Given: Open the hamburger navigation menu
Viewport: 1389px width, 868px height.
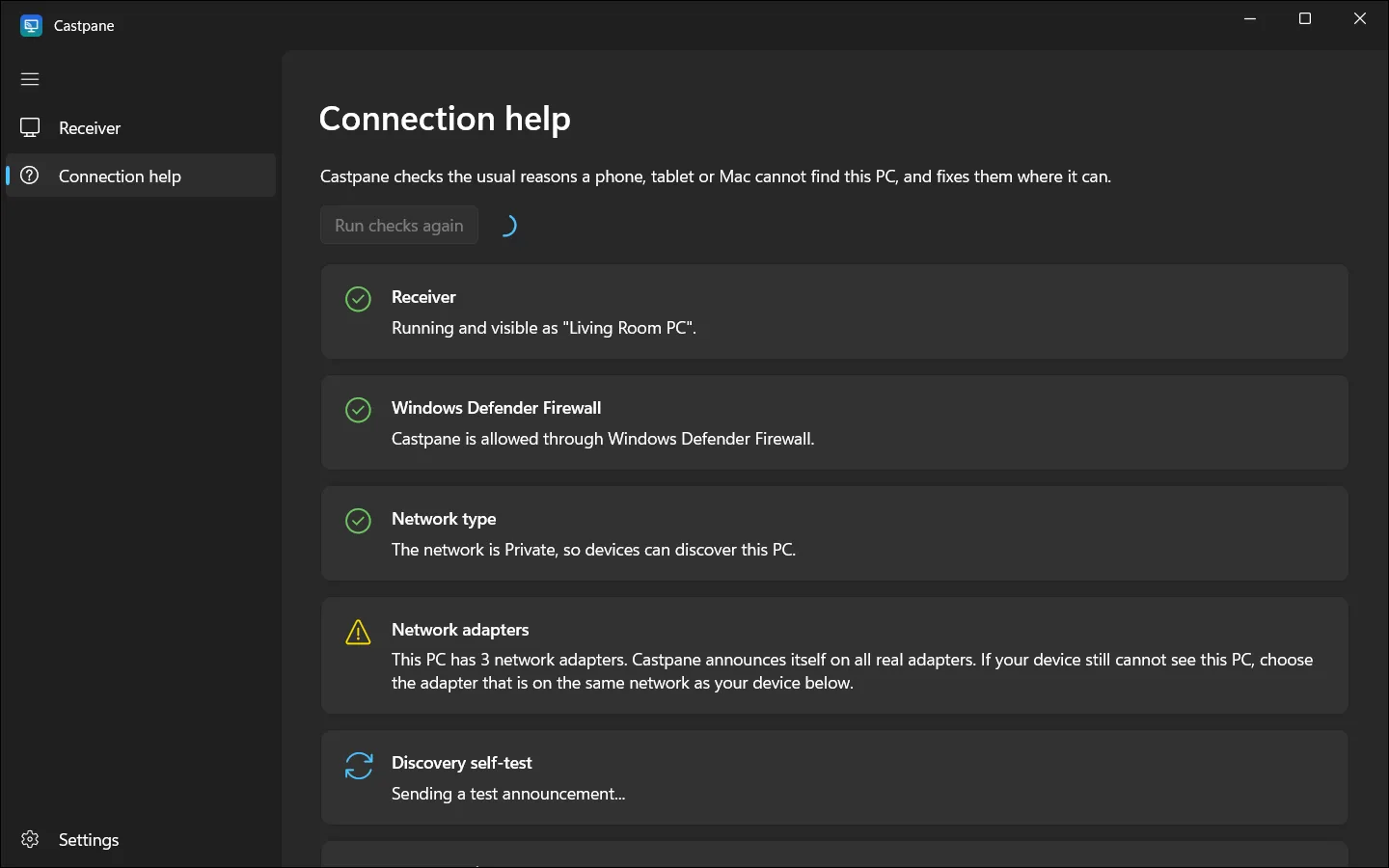Looking at the screenshot, I should [30, 79].
